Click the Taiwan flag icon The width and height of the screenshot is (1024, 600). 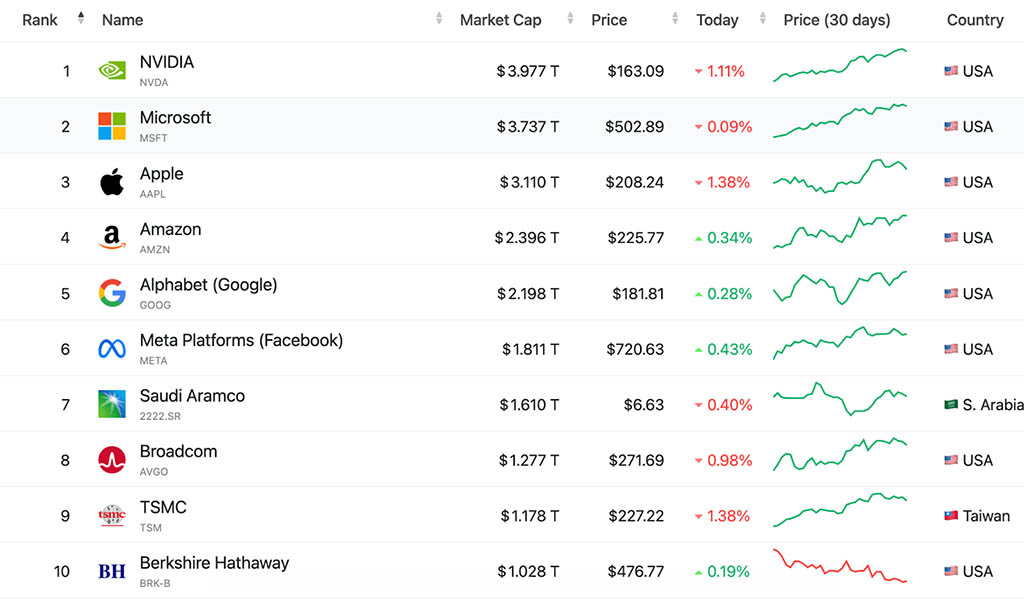(951, 516)
